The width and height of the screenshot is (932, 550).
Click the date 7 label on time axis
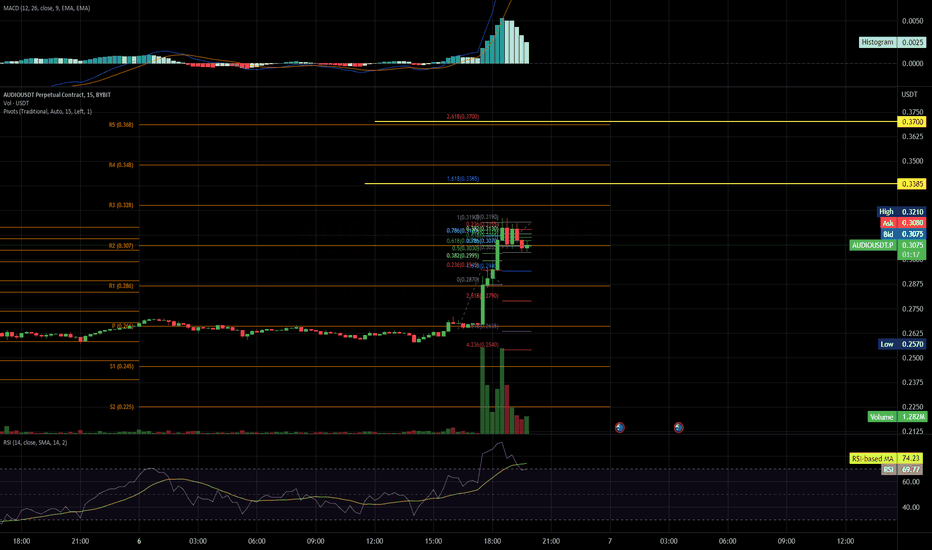[610, 541]
